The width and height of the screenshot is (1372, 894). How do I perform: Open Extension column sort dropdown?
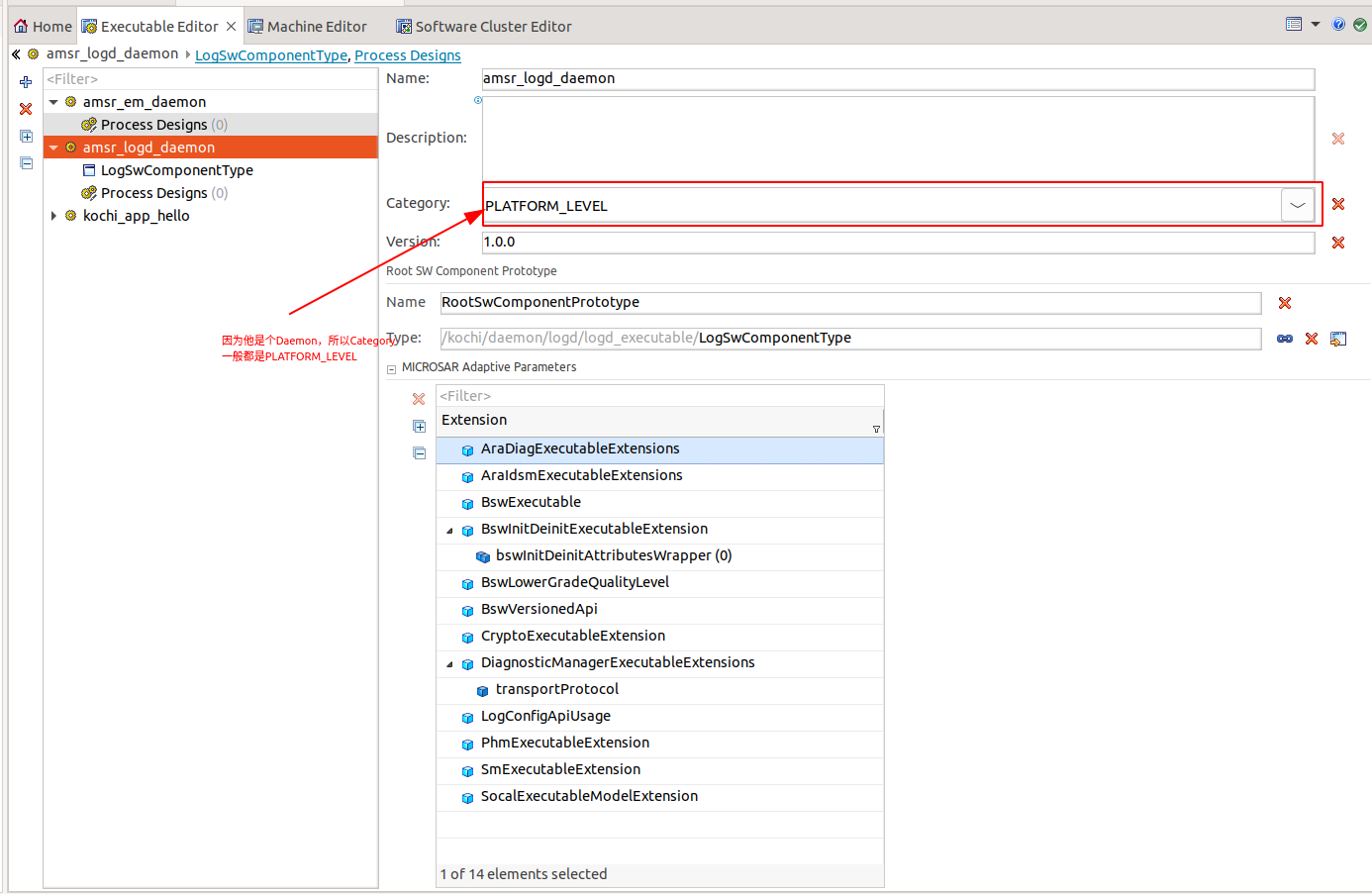pos(876,429)
